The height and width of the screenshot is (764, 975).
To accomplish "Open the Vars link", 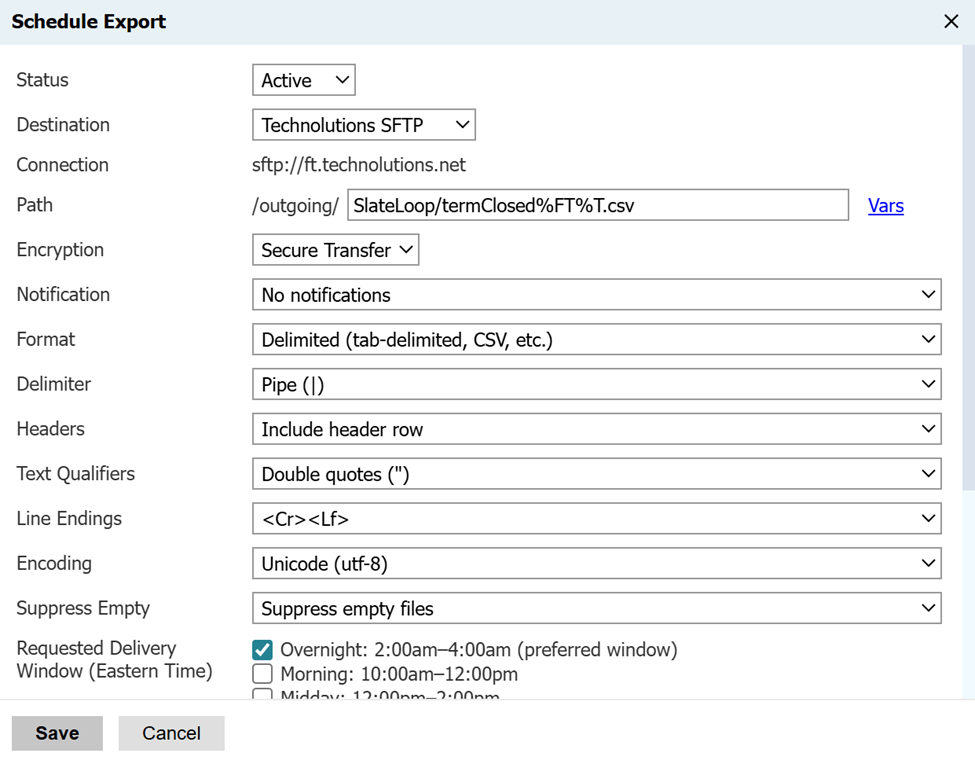I will click(x=885, y=206).
